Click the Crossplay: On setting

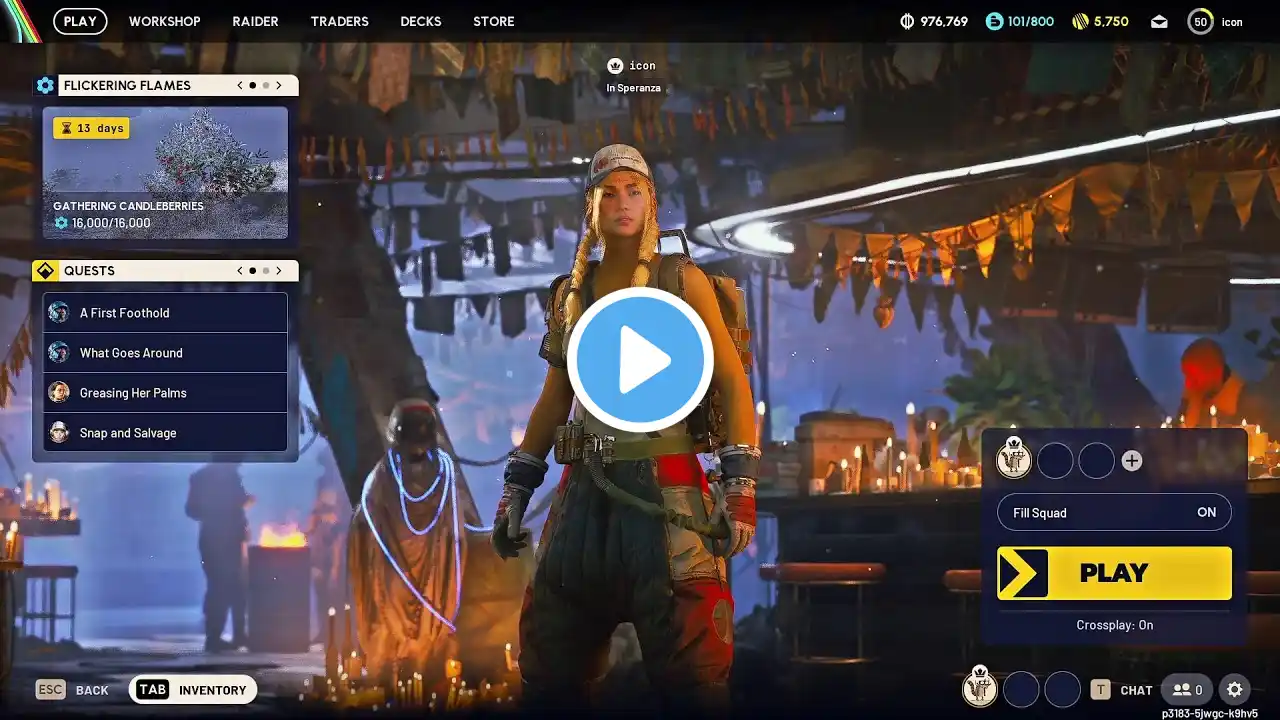[1115, 625]
